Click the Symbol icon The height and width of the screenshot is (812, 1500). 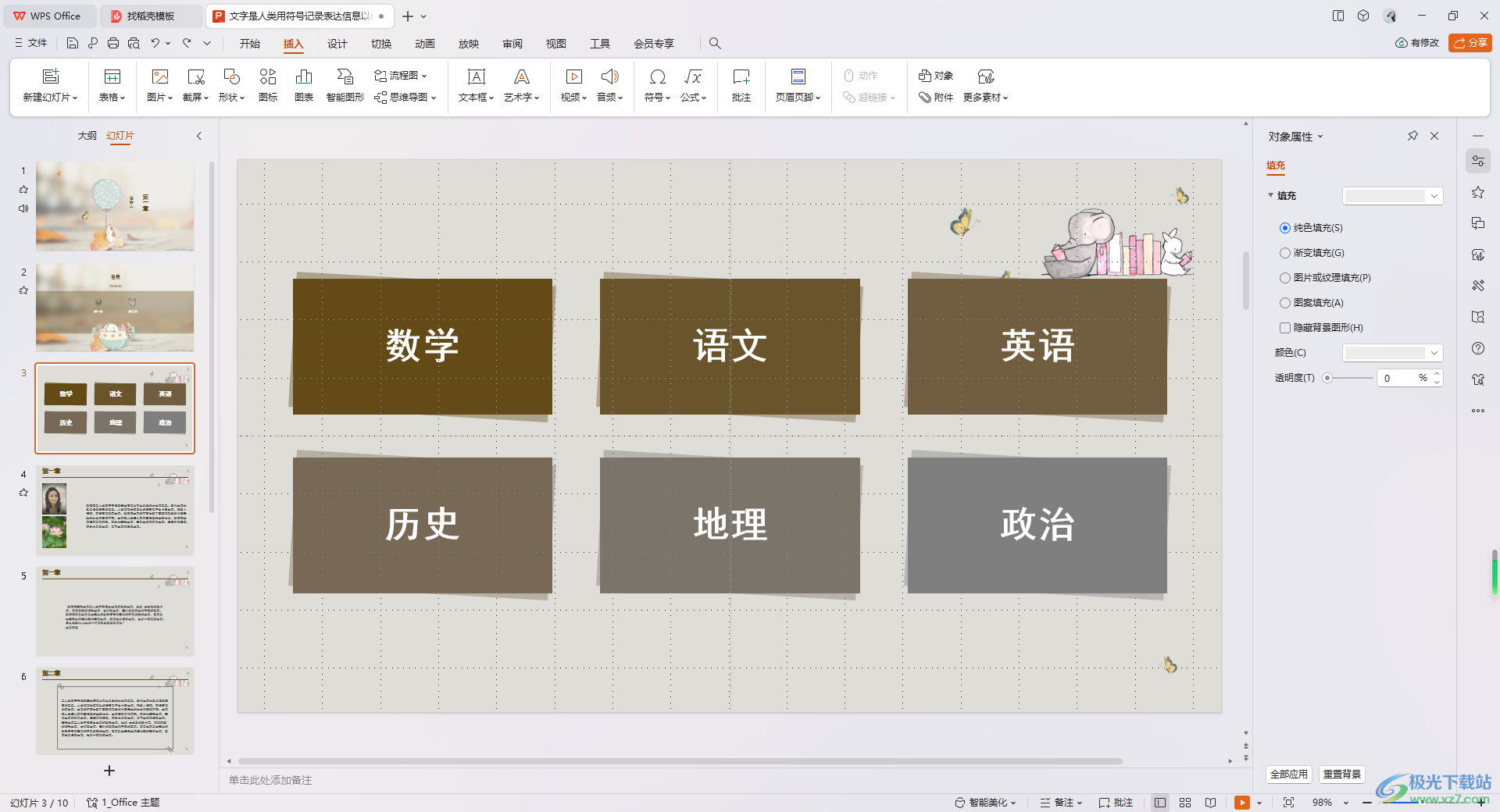[658, 77]
